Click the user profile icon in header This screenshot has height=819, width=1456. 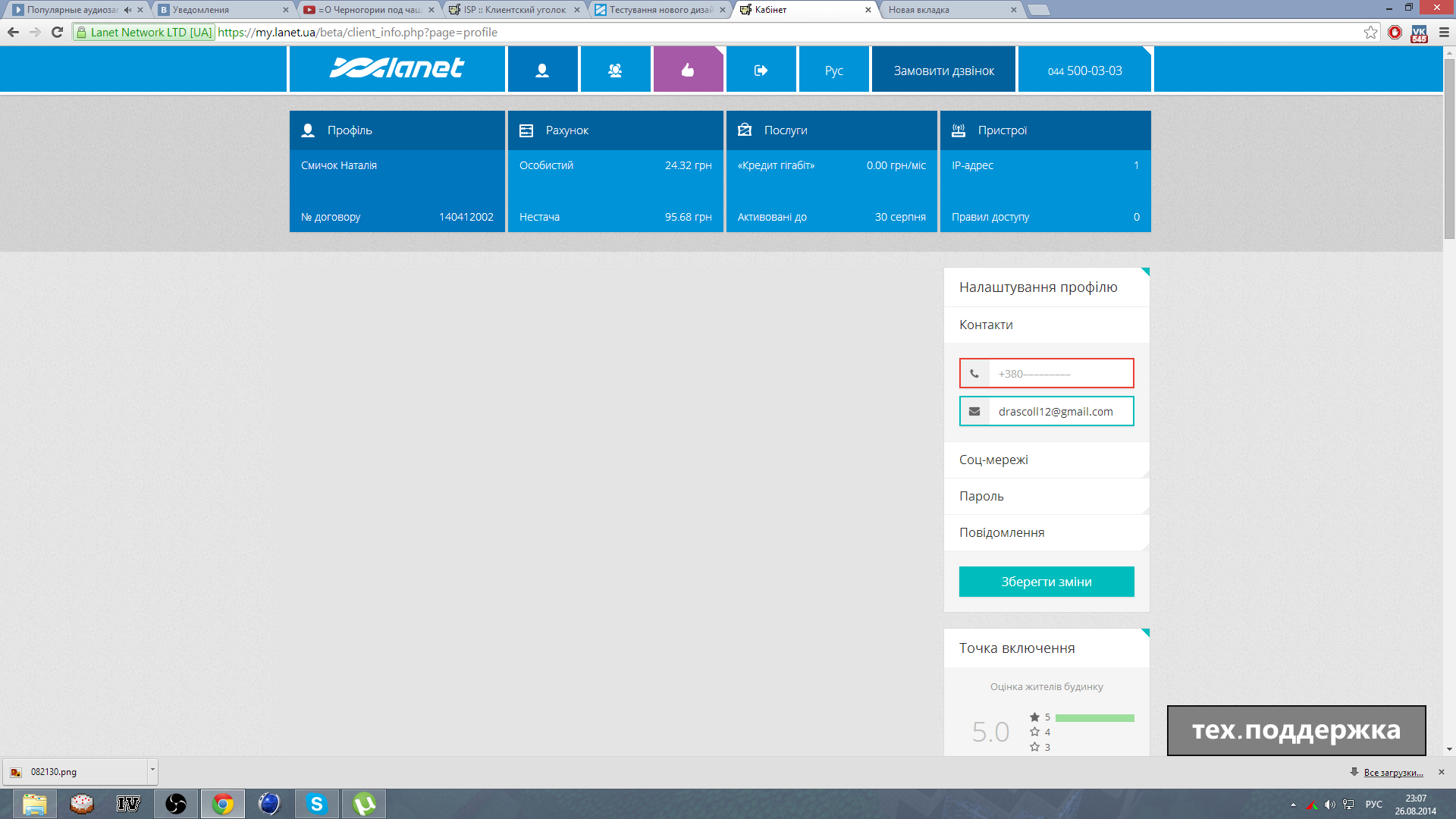click(x=542, y=71)
